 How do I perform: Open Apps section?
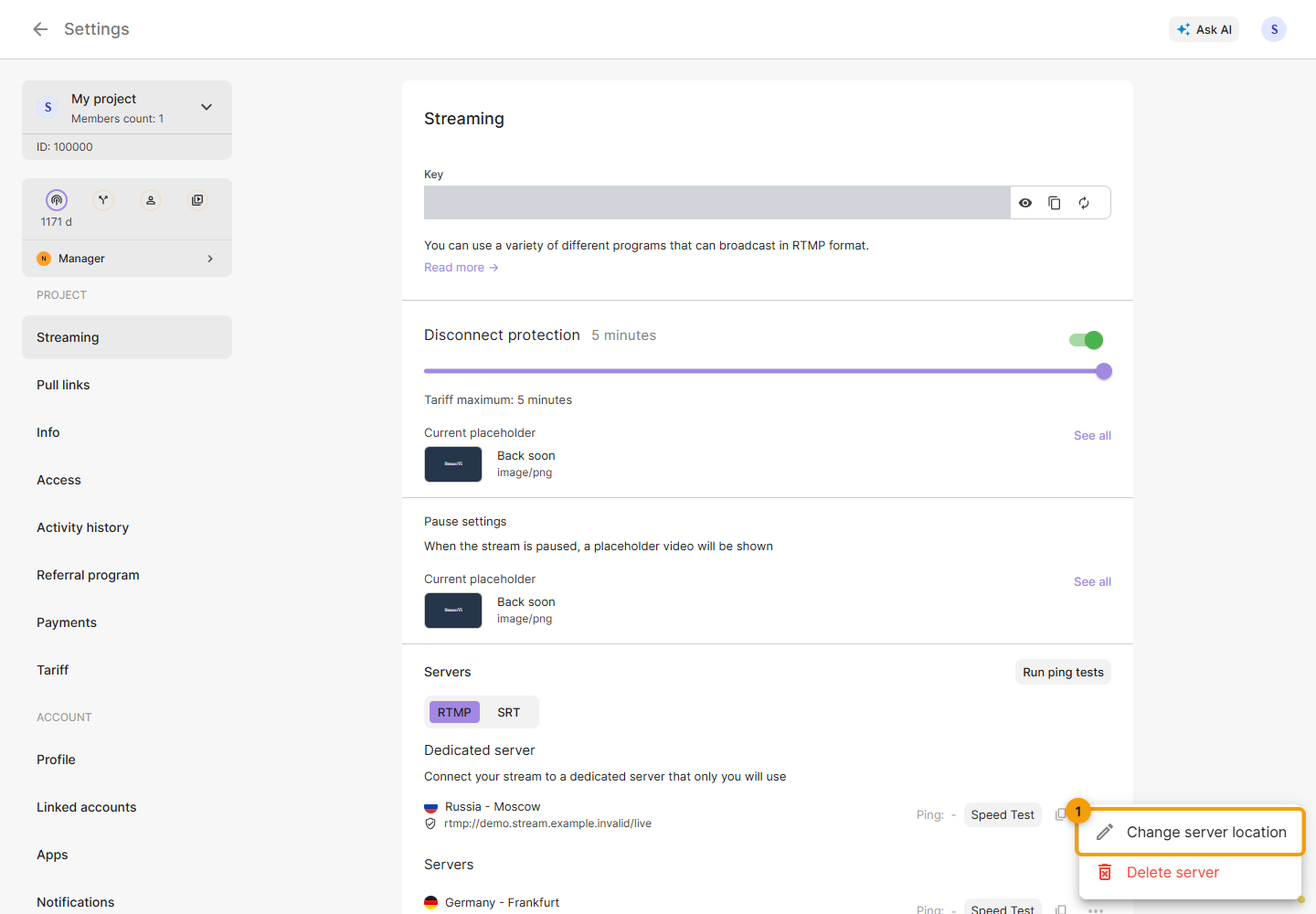[127, 855]
